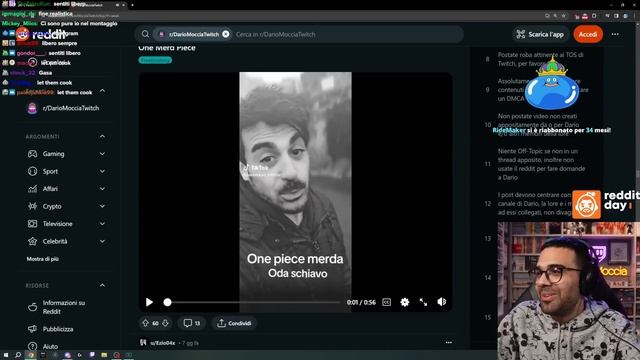The width and height of the screenshot is (640, 360).
Task: Open video settings gear
Action: pyautogui.click(x=404, y=302)
